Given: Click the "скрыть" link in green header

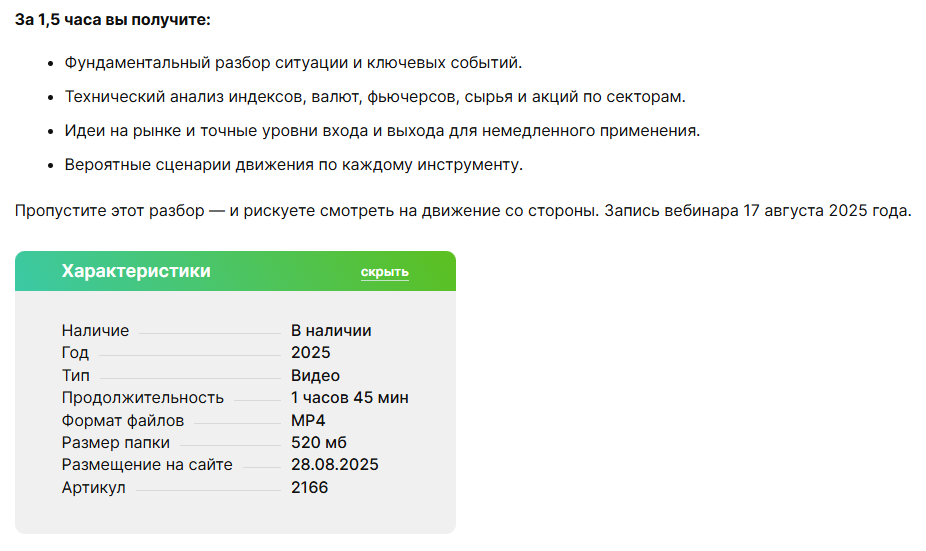Looking at the screenshot, I should [x=384, y=272].
